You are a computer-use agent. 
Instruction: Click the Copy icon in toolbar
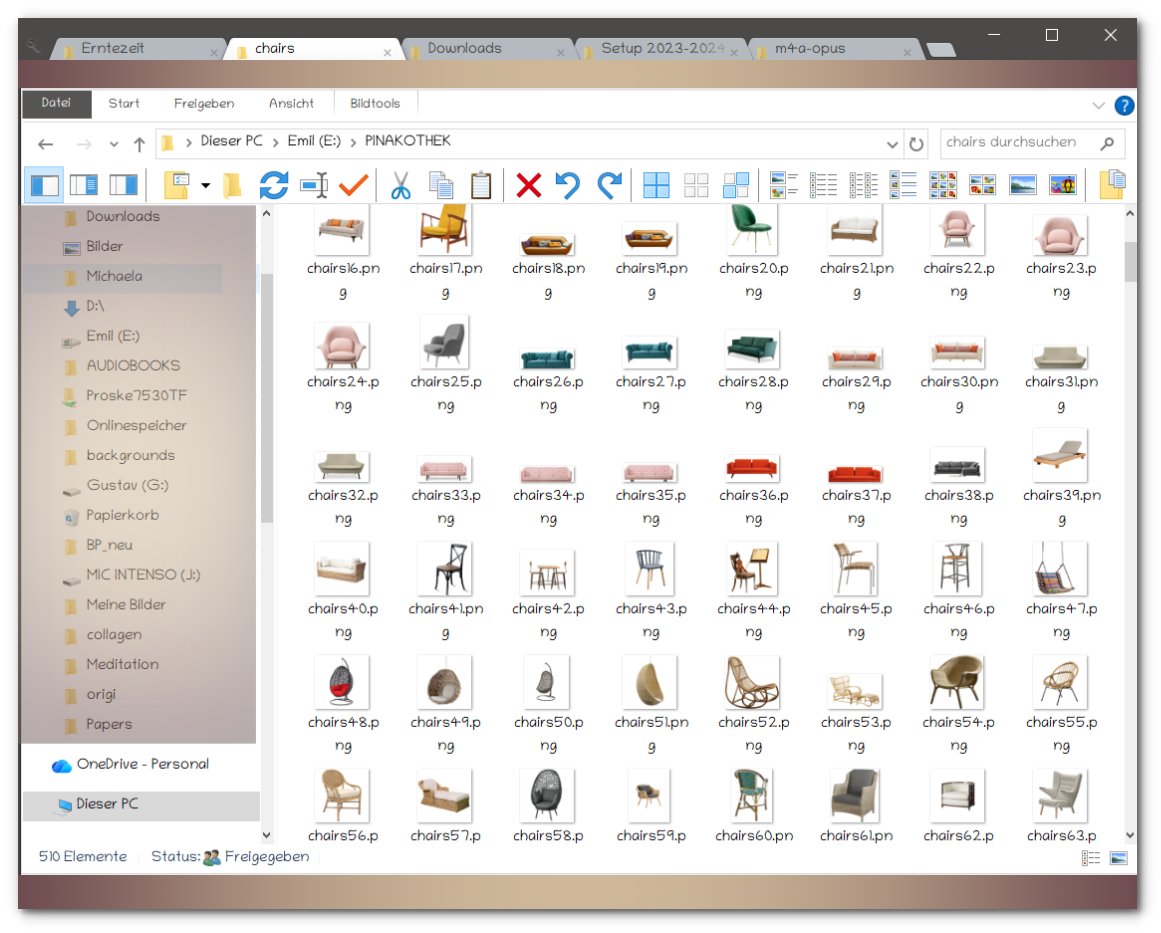click(441, 185)
